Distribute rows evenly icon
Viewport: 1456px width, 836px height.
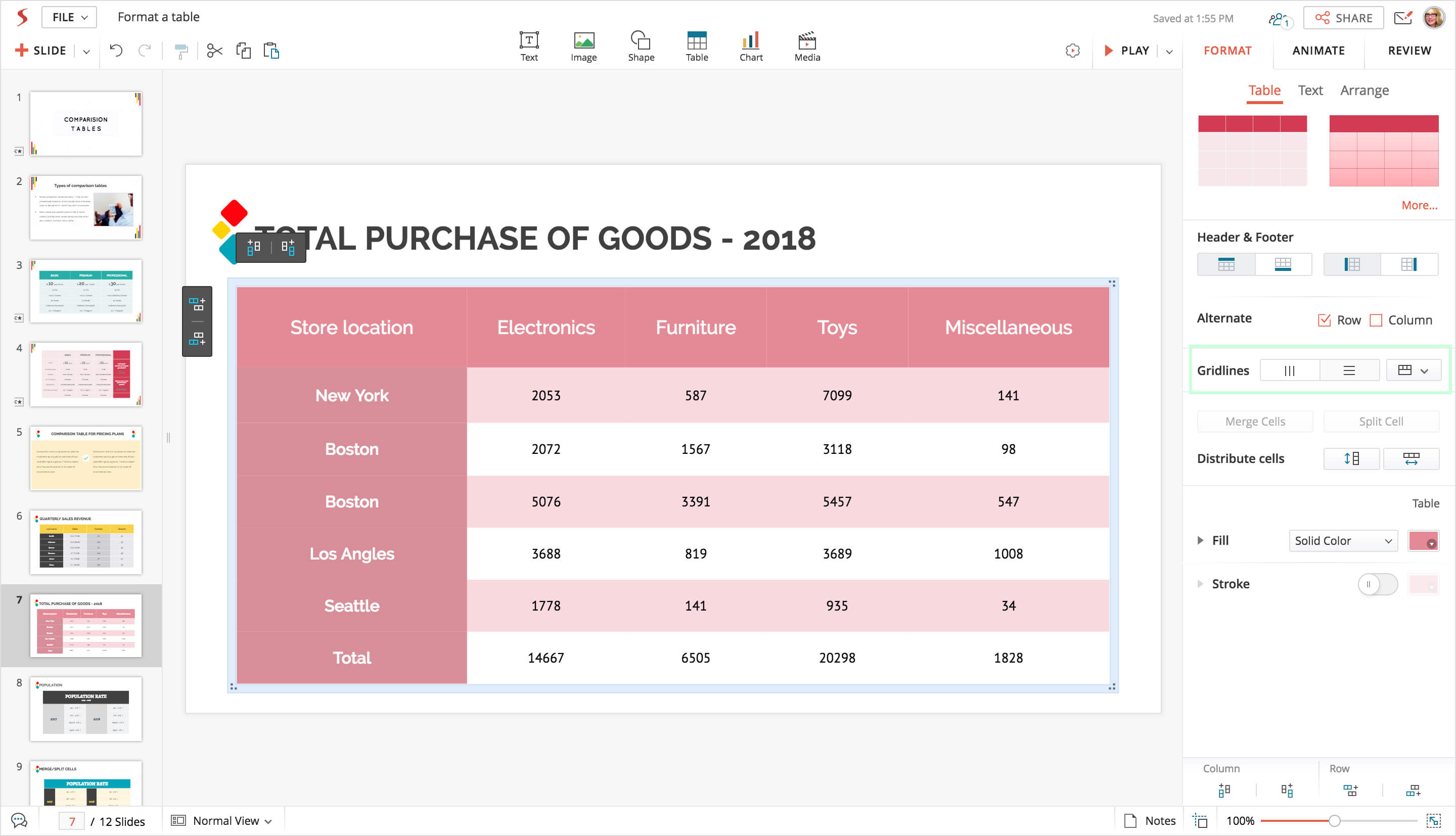(1351, 458)
